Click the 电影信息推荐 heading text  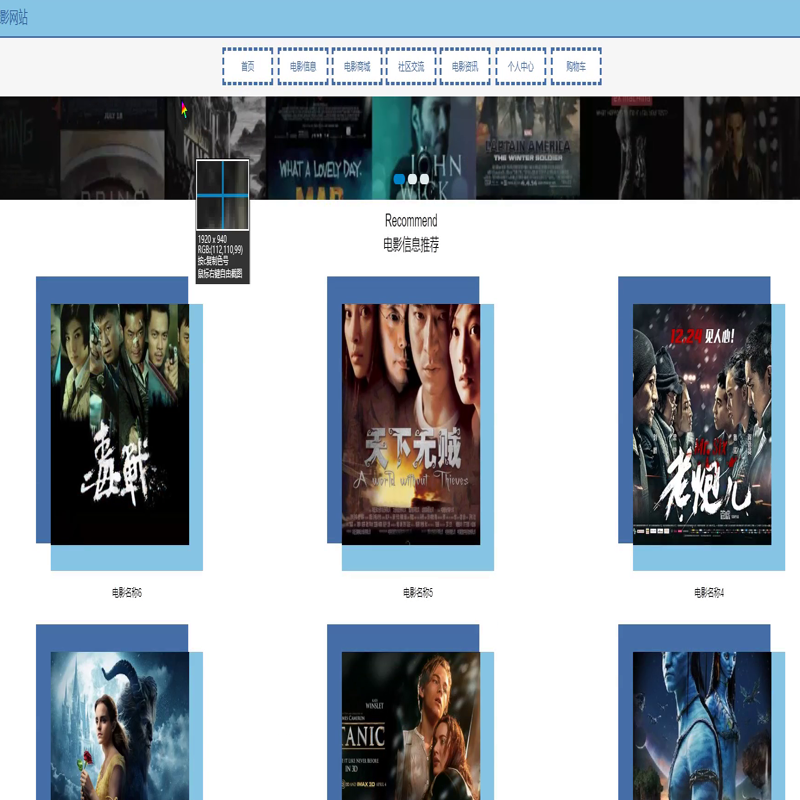coord(411,245)
